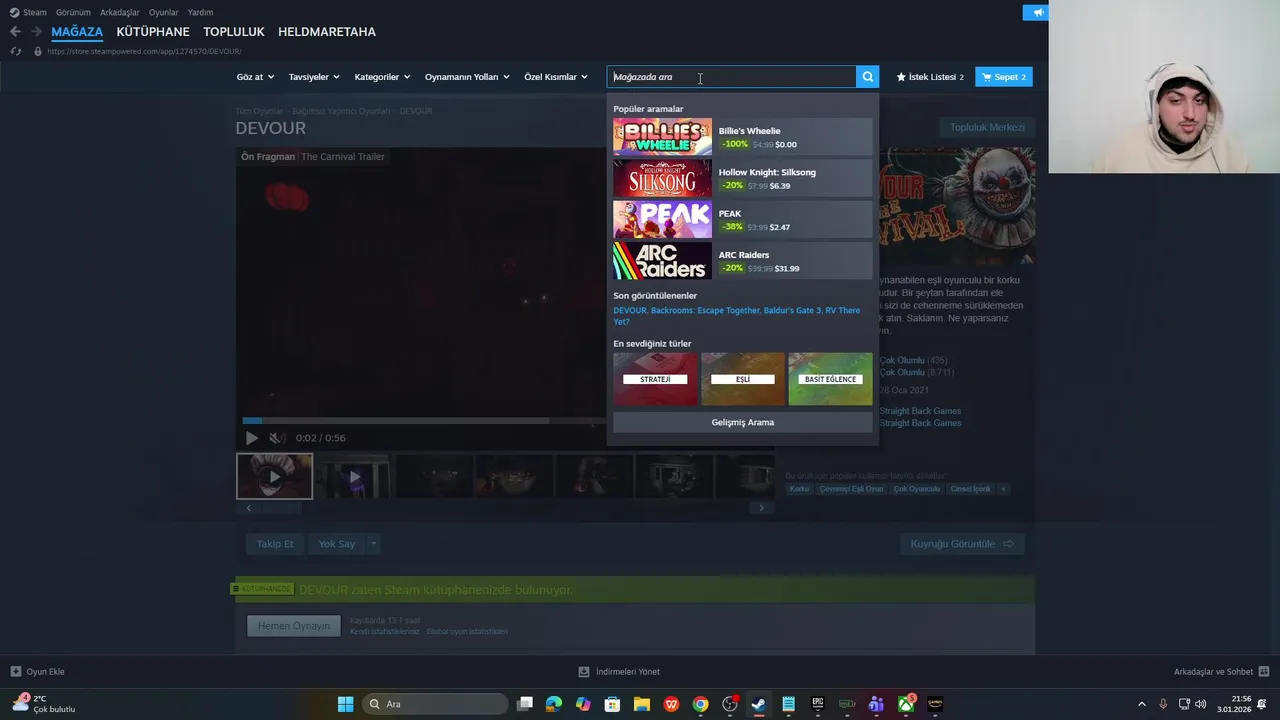Open the İstek Listesi wishlist
Image resolution: width=1280 pixels, height=720 pixels.
[x=930, y=77]
